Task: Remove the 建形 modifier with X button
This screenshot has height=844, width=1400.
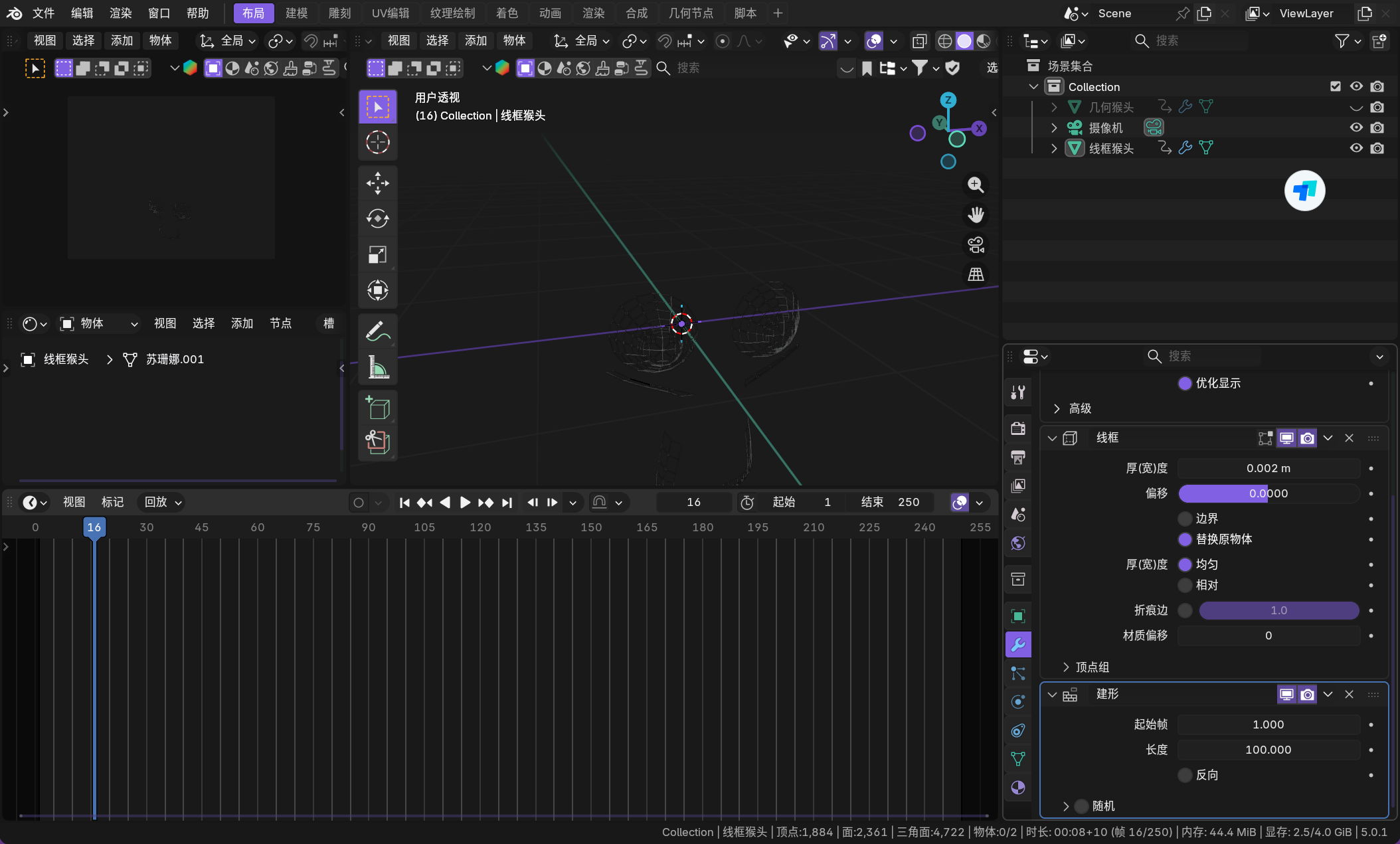Action: (x=1349, y=695)
